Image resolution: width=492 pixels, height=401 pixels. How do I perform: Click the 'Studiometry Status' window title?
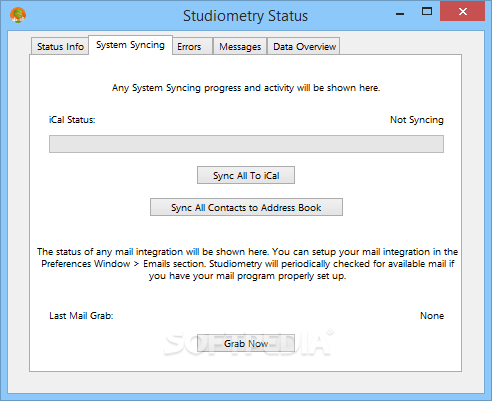245,16
